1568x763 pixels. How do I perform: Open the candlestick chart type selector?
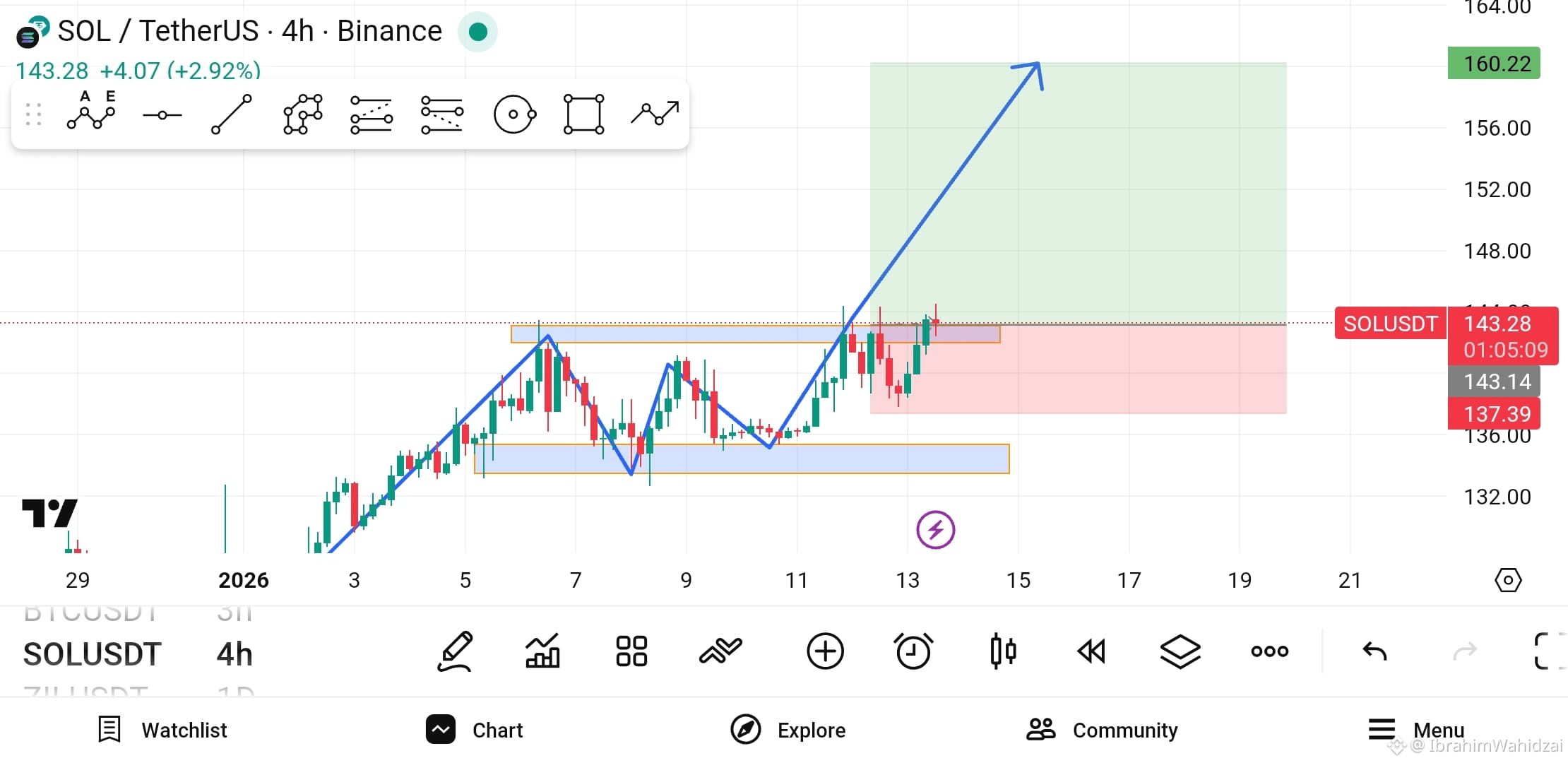1003,651
